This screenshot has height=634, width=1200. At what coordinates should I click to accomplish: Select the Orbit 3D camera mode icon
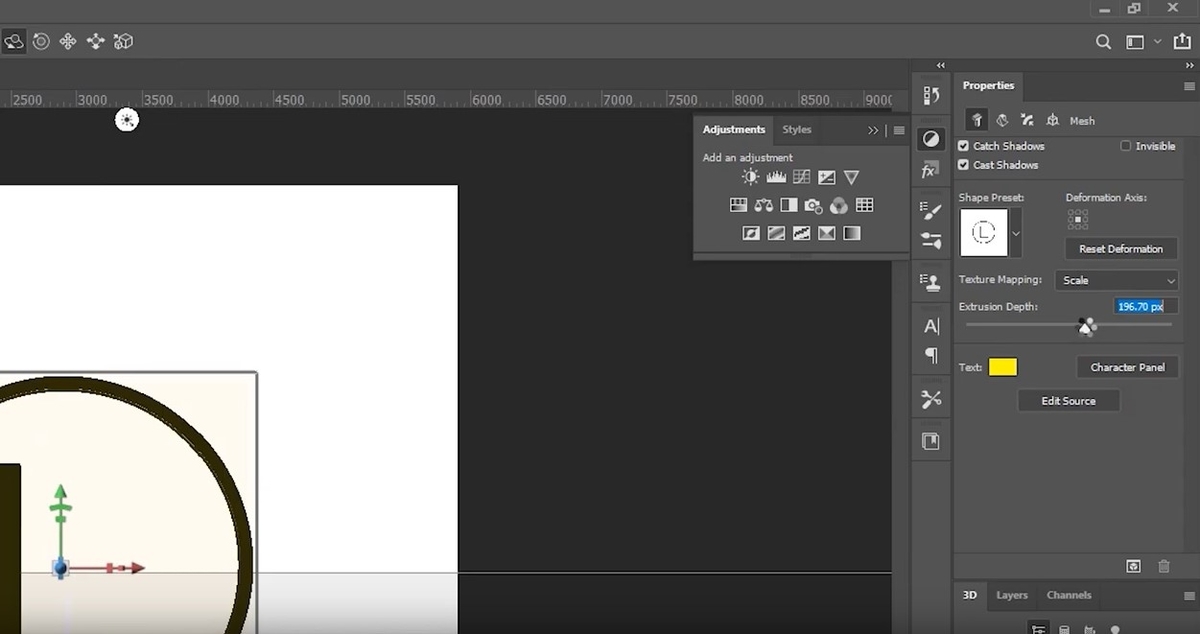[14, 42]
